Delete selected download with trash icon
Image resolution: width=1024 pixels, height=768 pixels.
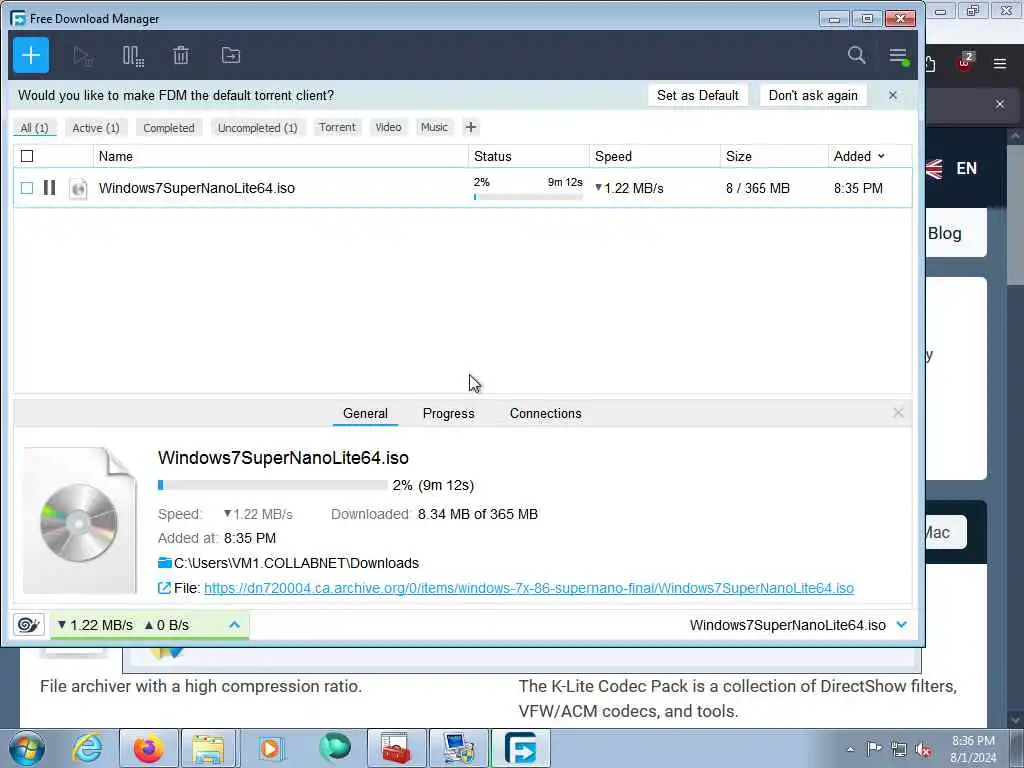click(x=181, y=56)
